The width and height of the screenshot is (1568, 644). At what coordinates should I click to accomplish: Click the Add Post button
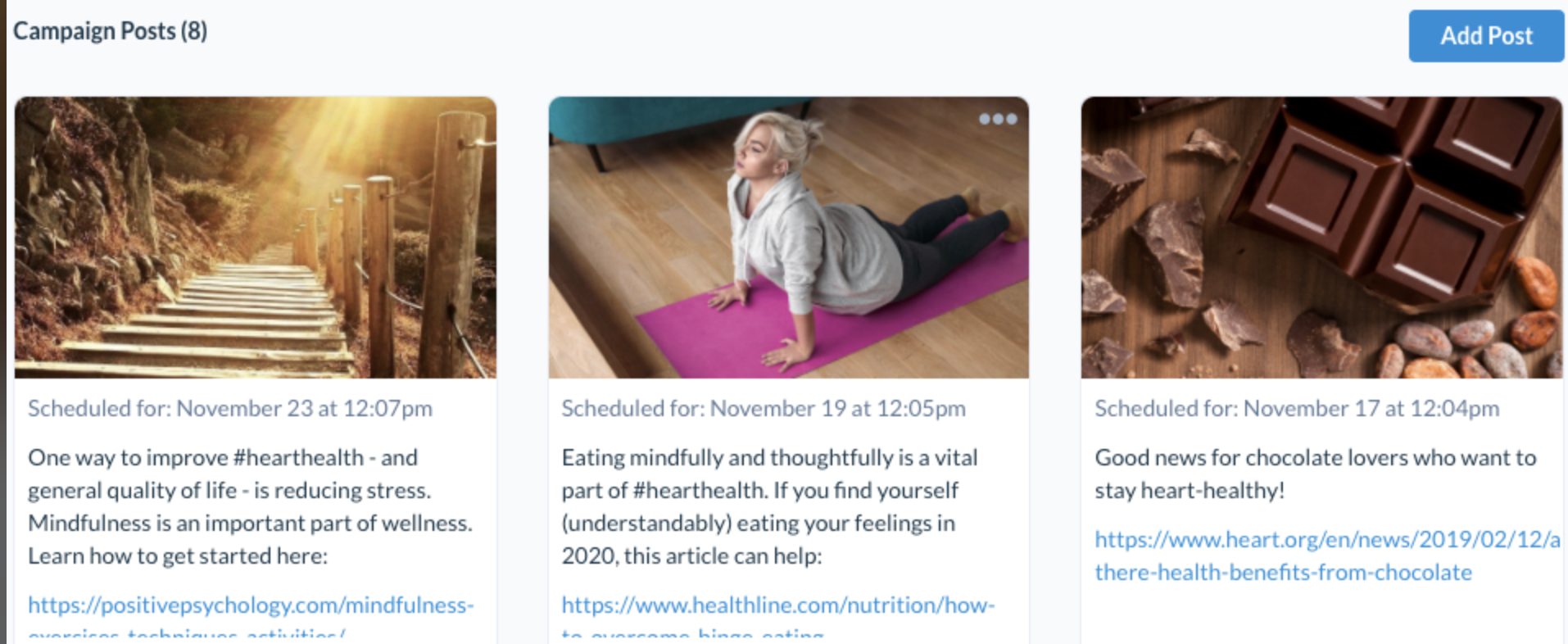(1485, 36)
